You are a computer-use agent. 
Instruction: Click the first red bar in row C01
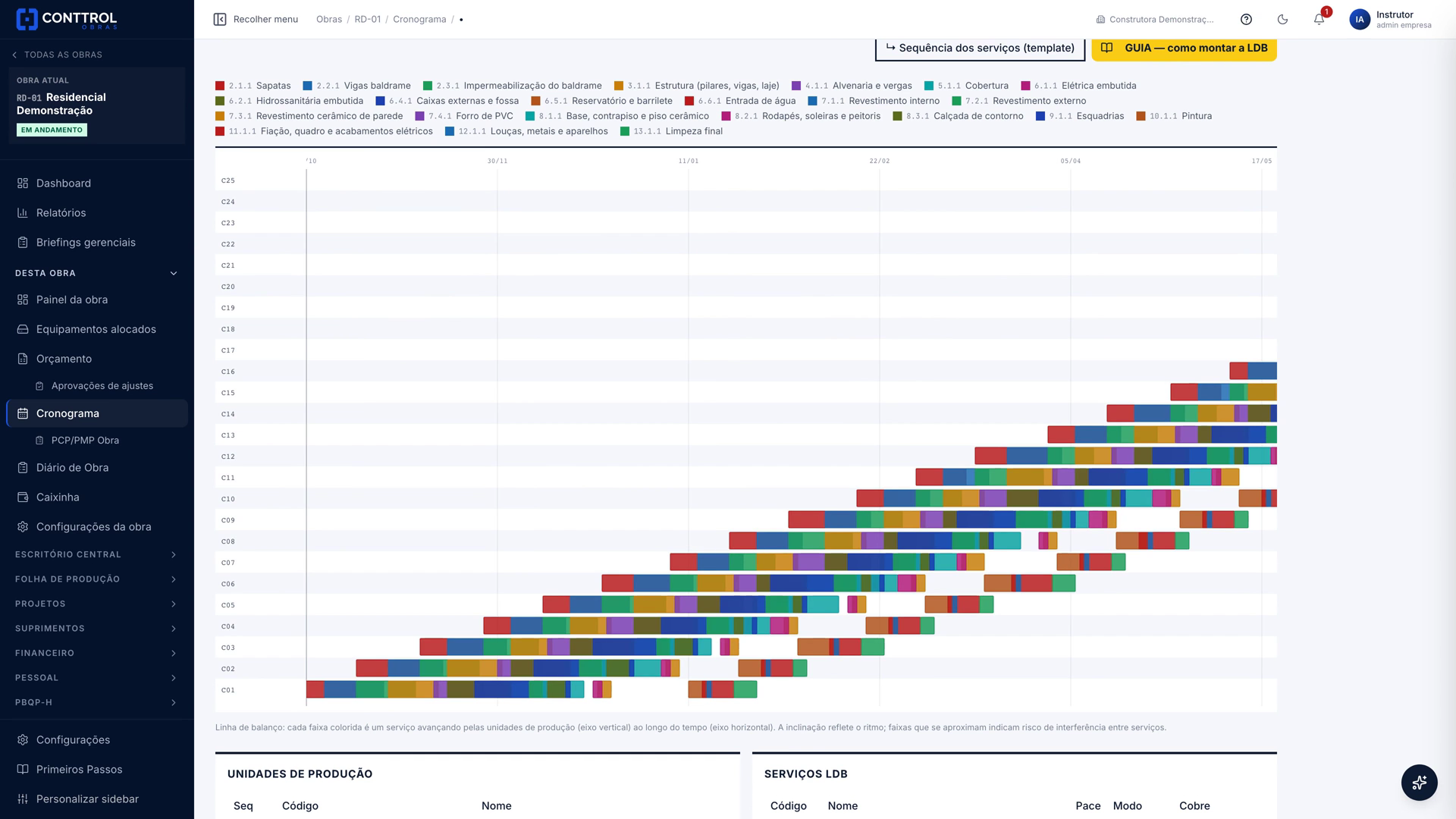(x=315, y=689)
